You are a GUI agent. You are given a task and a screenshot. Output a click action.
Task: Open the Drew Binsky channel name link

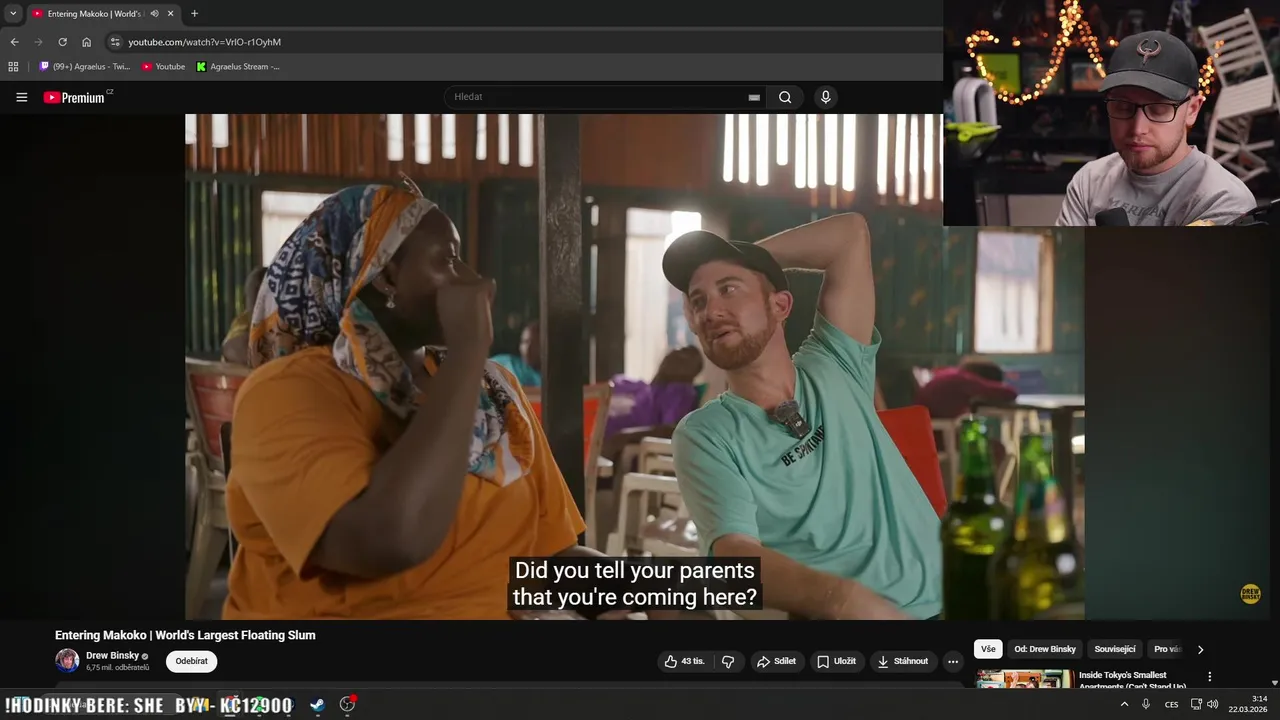tap(112, 656)
